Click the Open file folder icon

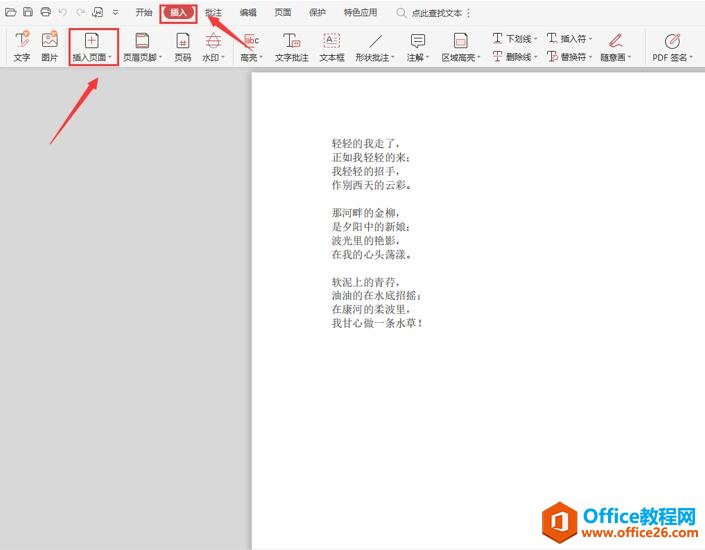tap(10, 12)
